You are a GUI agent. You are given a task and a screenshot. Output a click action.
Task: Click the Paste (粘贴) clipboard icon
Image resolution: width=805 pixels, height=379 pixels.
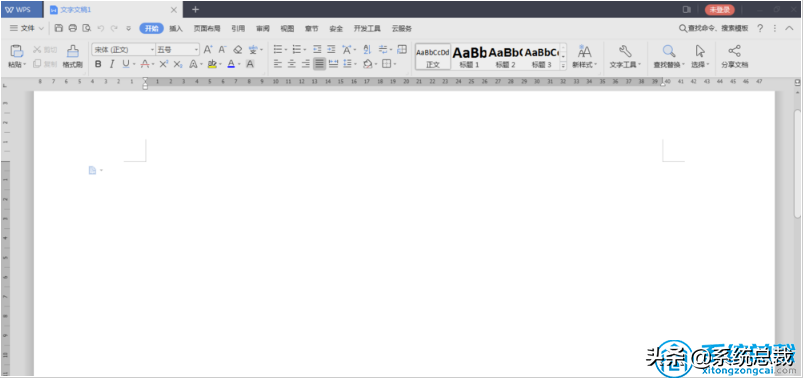[17, 50]
